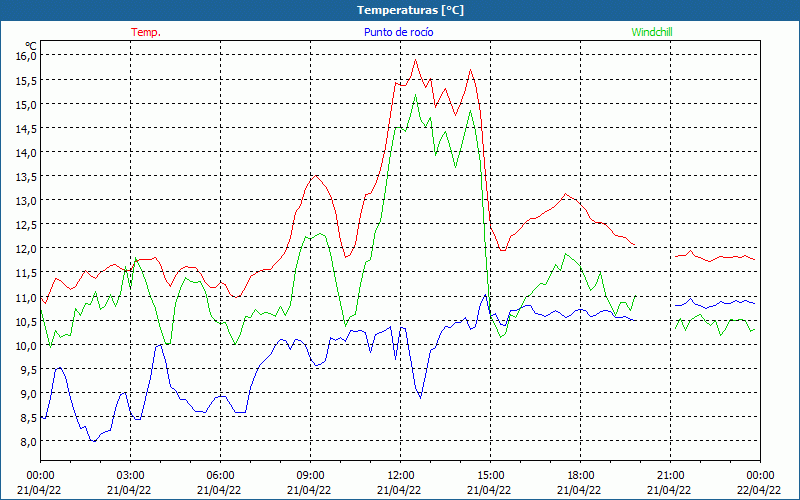
Task: Click the 21:00 time axis label
Action: coord(670,476)
